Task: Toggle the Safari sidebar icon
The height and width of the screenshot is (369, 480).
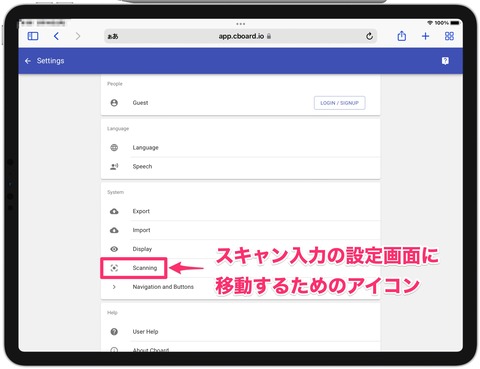Action: pos(33,36)
